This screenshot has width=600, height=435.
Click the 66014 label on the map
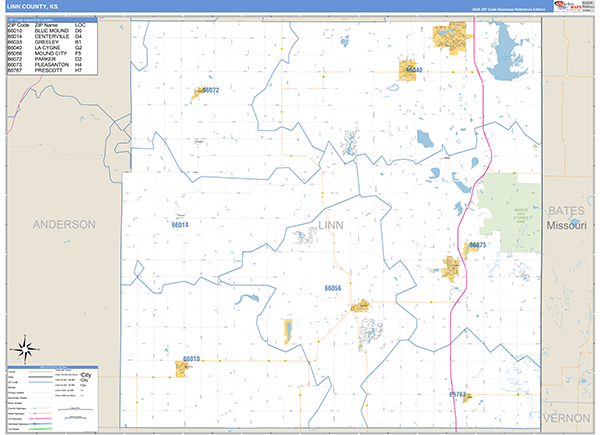click(180, 225)
